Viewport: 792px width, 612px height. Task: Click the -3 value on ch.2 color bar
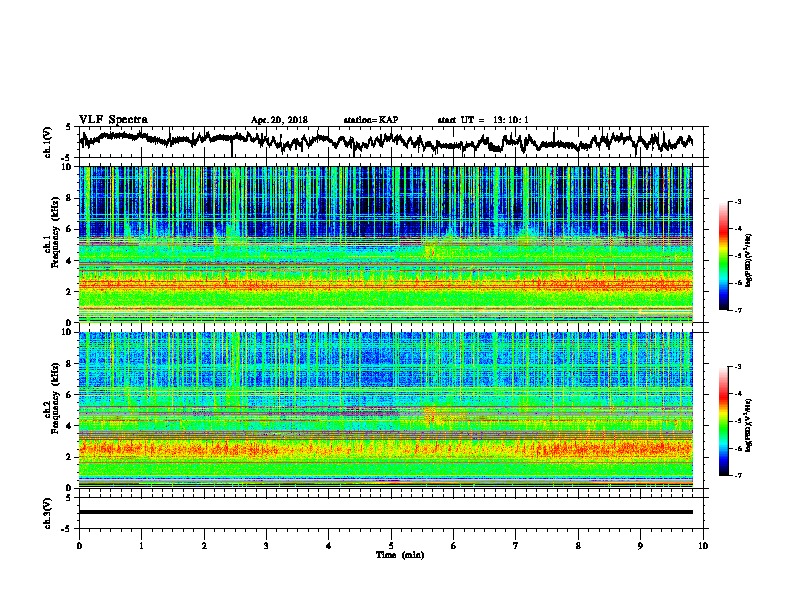[x=737, y=367]
